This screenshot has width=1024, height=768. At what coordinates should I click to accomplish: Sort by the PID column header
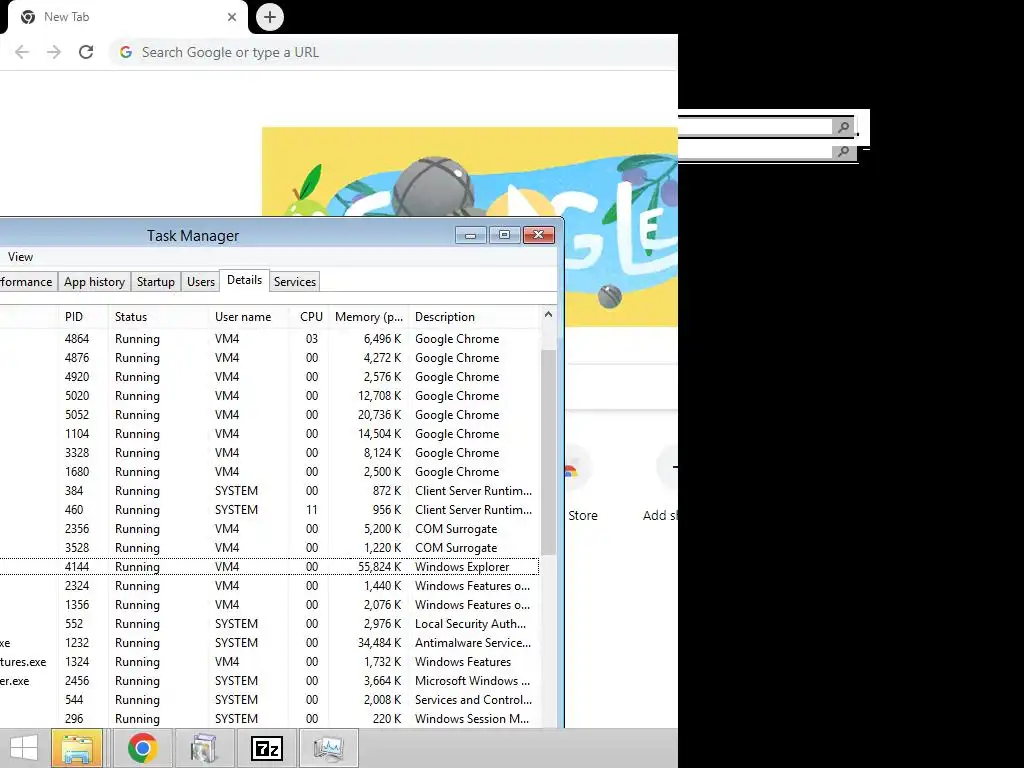[83, 317]
